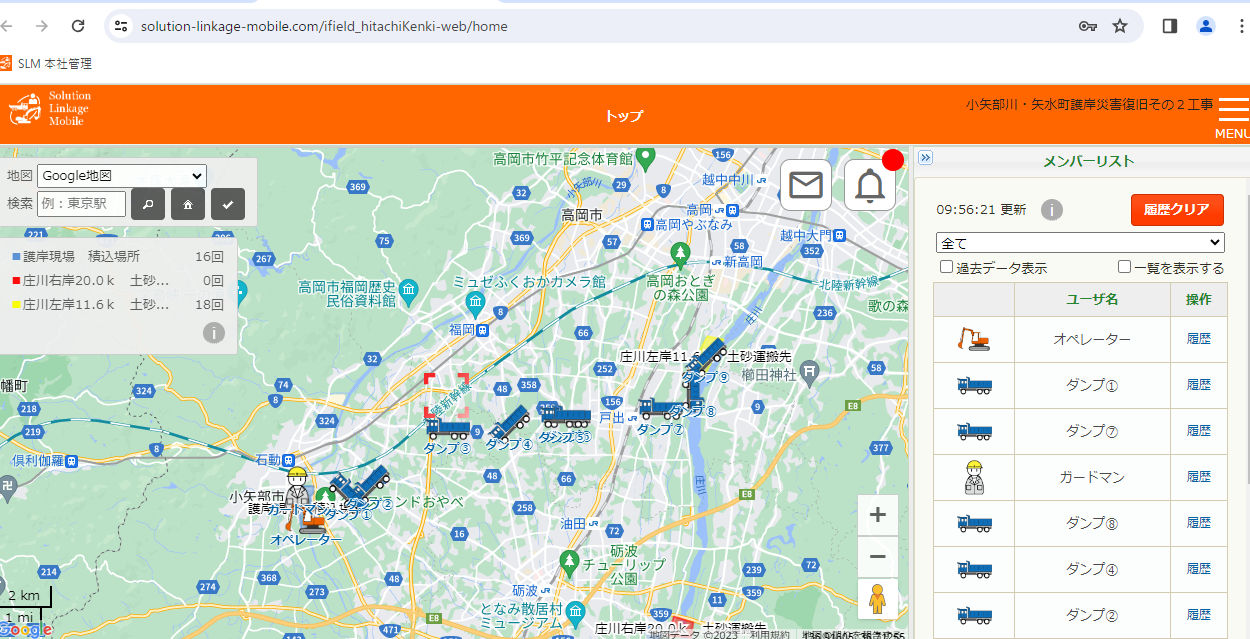
Task: Check the 一覧を表示する checkbox
Action: tap(1124, 267)
